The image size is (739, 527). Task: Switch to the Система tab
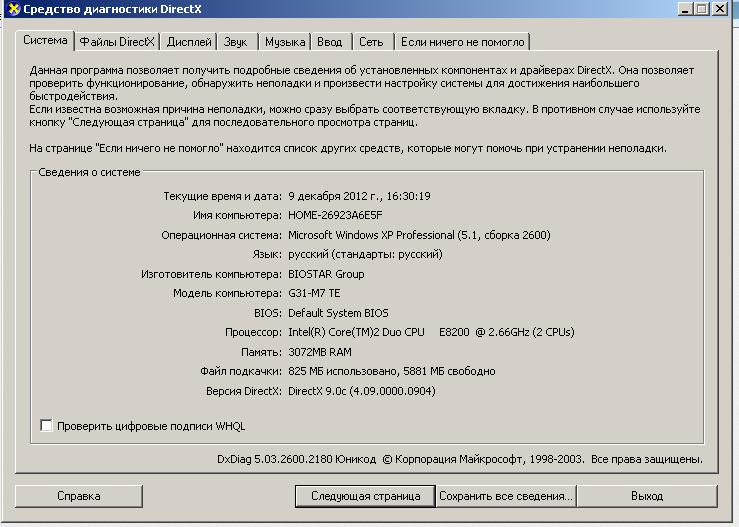pos(45,41)
